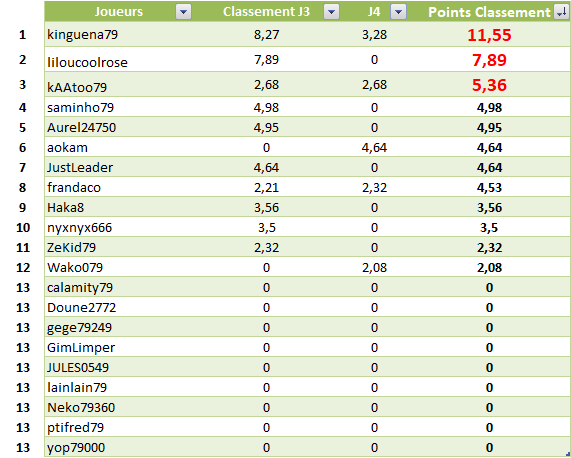Select the player name kinguena79
This screenshot has width=571, height=458.
click(83, 34)
